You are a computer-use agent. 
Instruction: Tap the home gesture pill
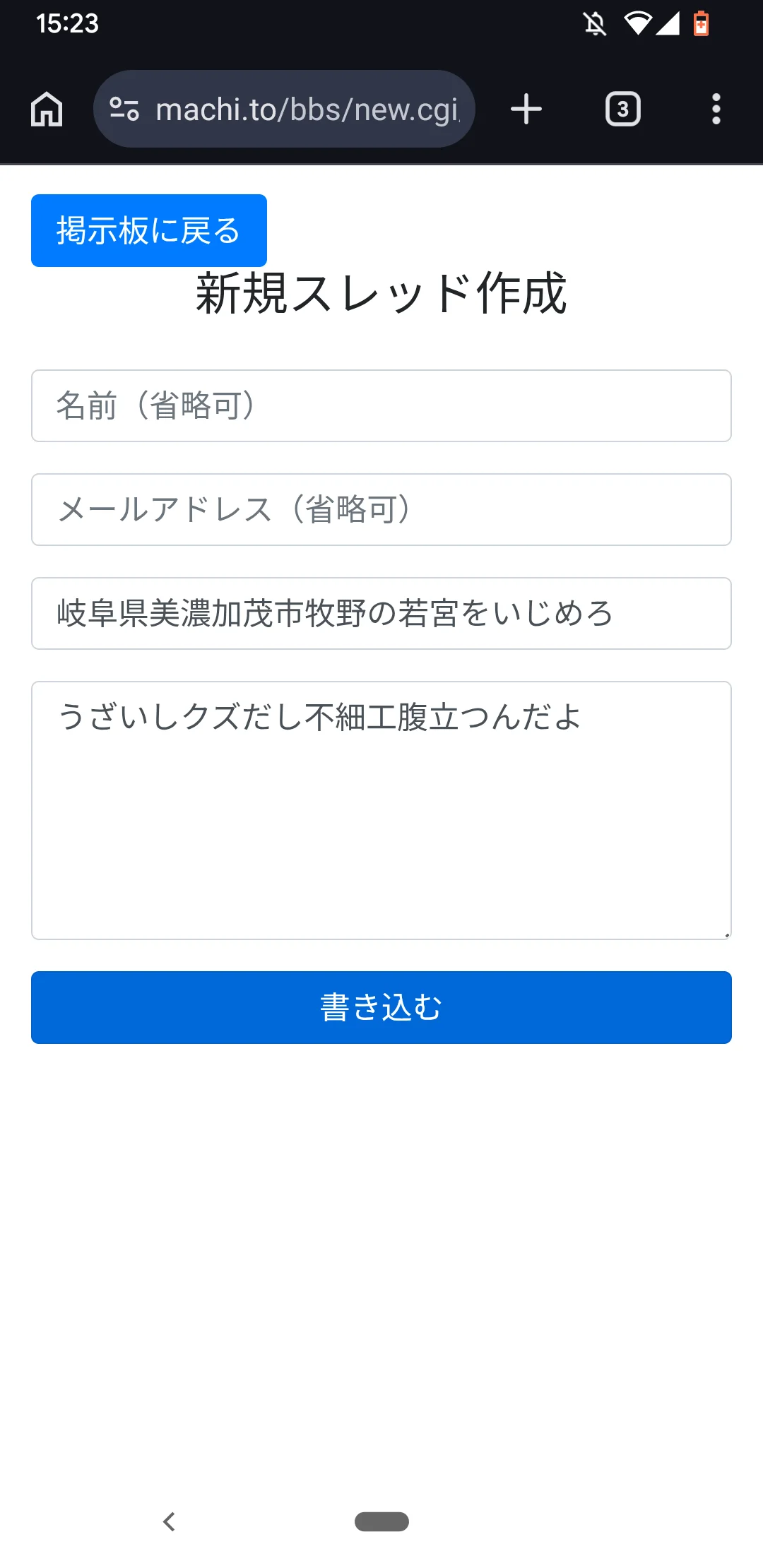381,1521
